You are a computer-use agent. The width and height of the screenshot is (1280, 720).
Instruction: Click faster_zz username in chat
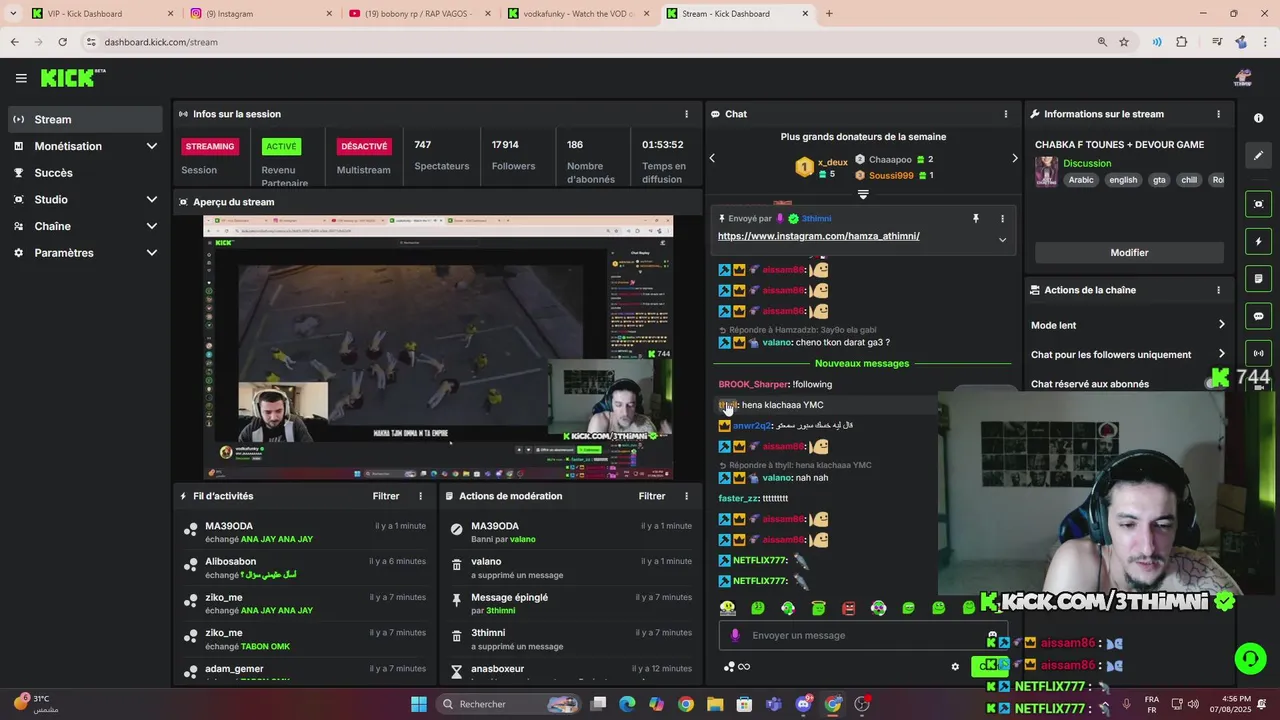(x=738, y=498)
